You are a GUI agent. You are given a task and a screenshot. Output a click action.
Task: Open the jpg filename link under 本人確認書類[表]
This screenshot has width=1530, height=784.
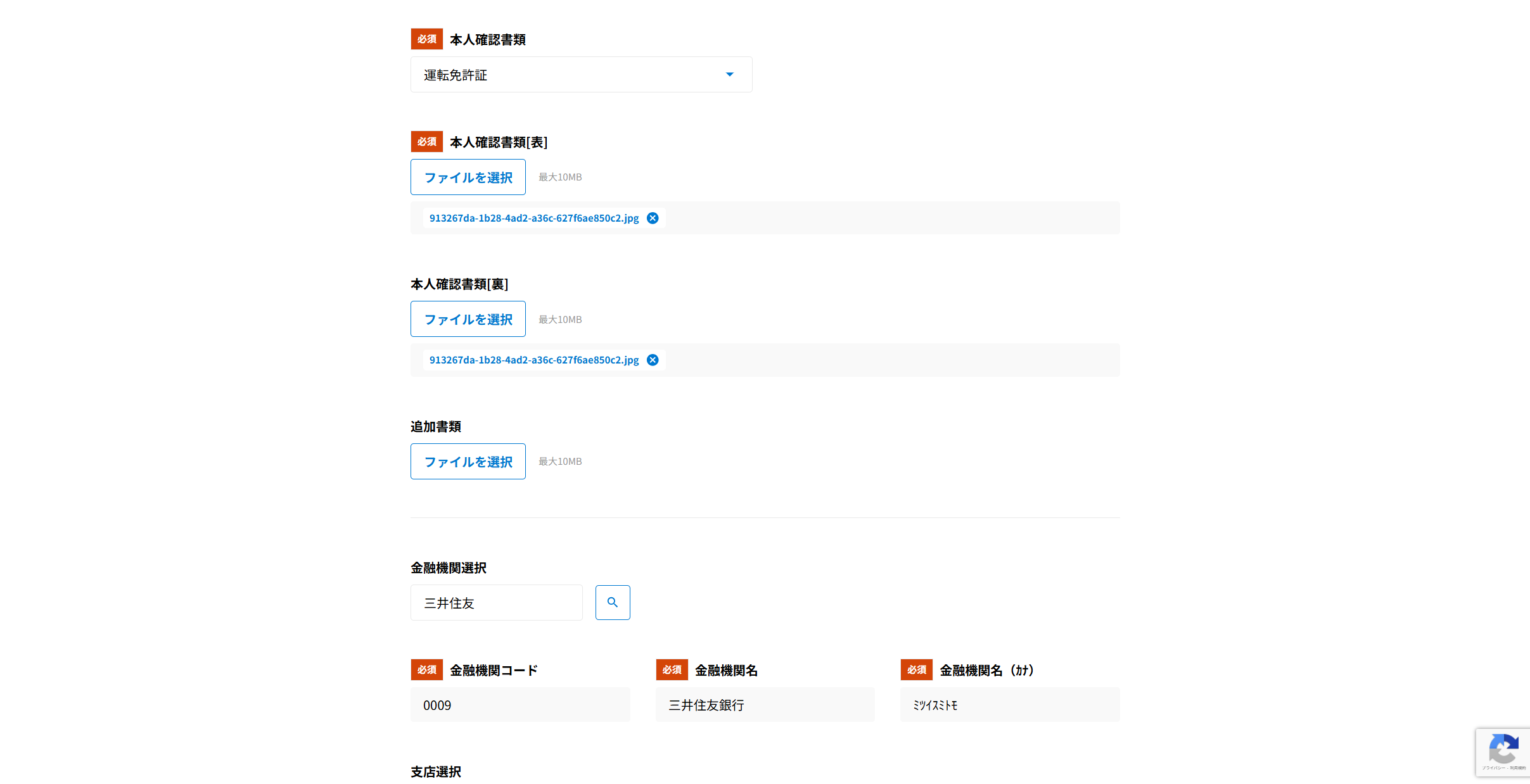point(533,218)
